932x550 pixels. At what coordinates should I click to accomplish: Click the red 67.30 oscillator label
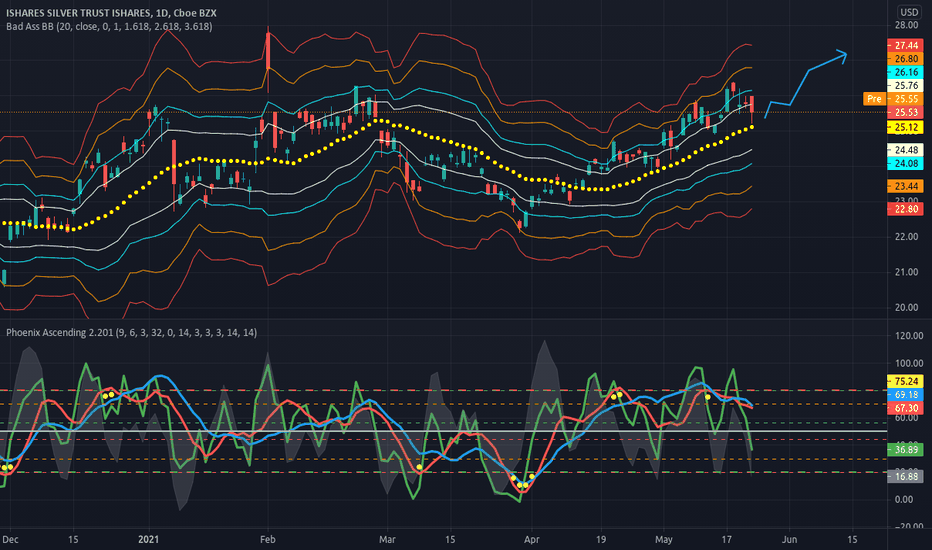905,408
